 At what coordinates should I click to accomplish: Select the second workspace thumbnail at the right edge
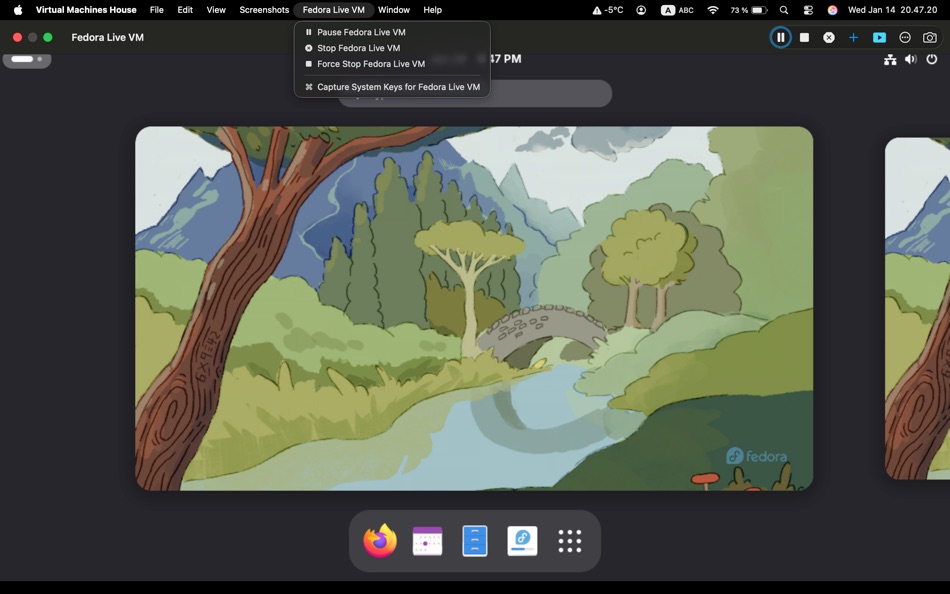tap(917, 309)
